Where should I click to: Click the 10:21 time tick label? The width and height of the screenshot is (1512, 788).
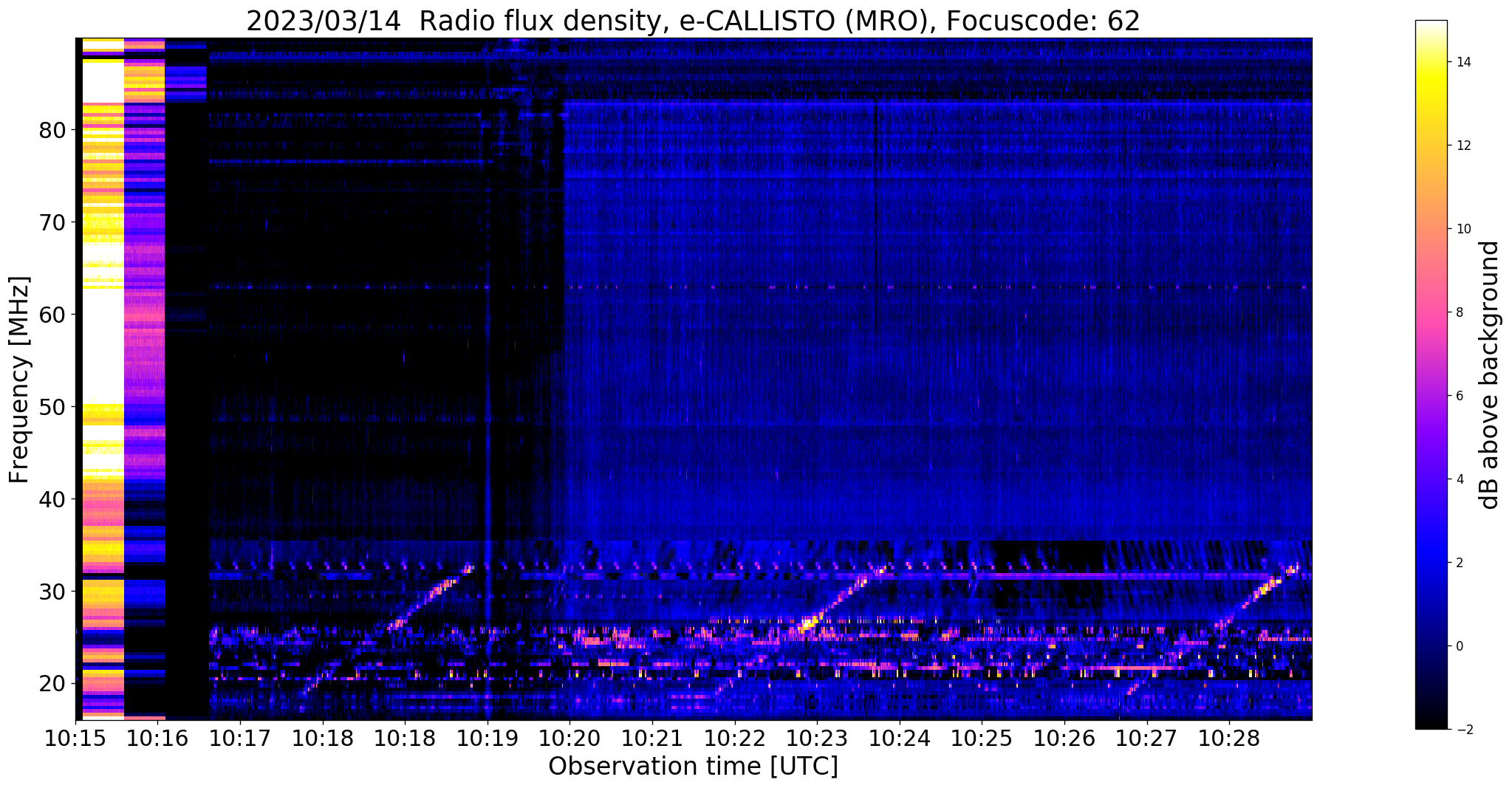pos(652,739)
